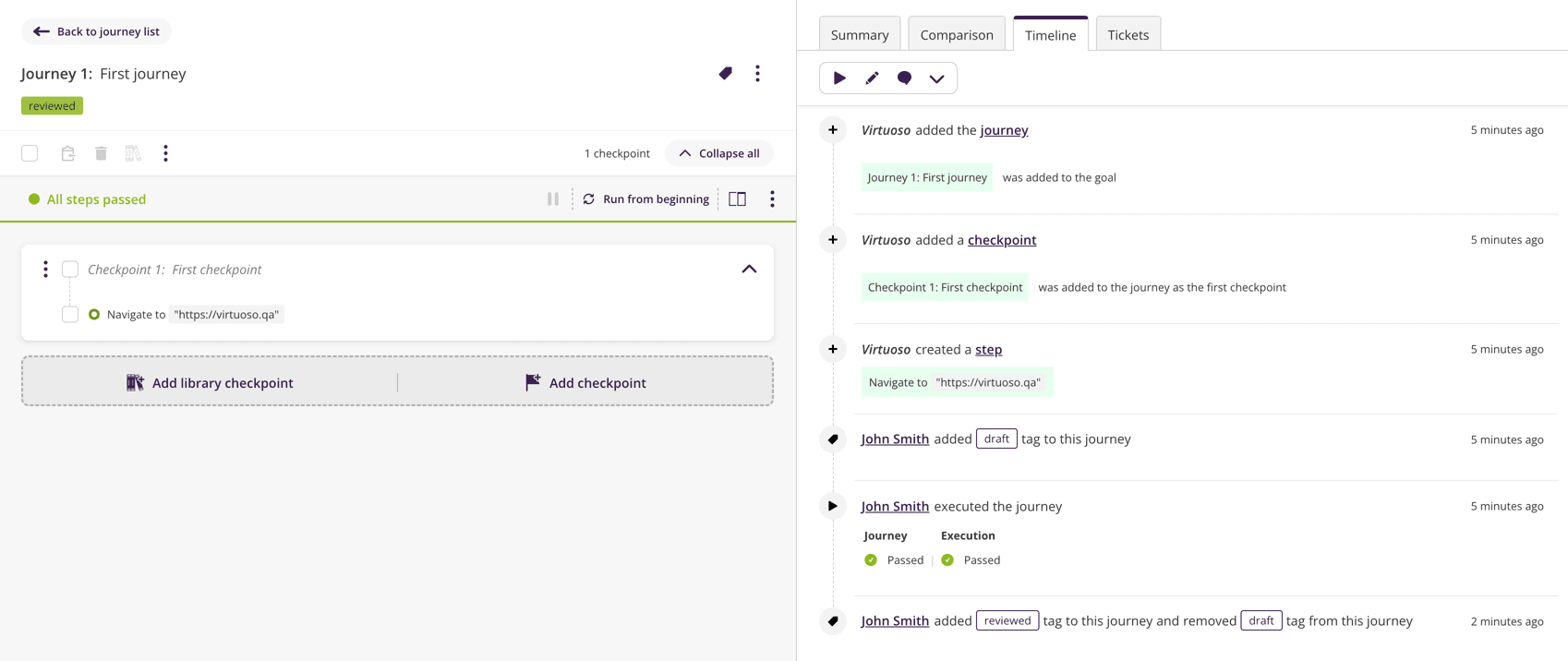
Task: Check the Checkpoint 1 checkbox
Action: pos(70,270)
